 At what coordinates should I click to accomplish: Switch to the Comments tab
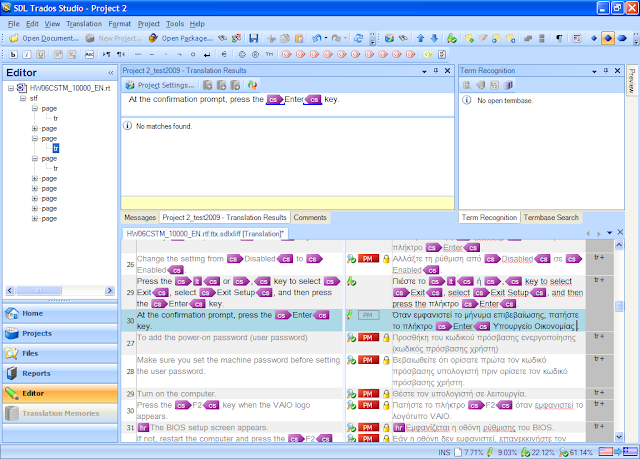click(x=310, y=217)
